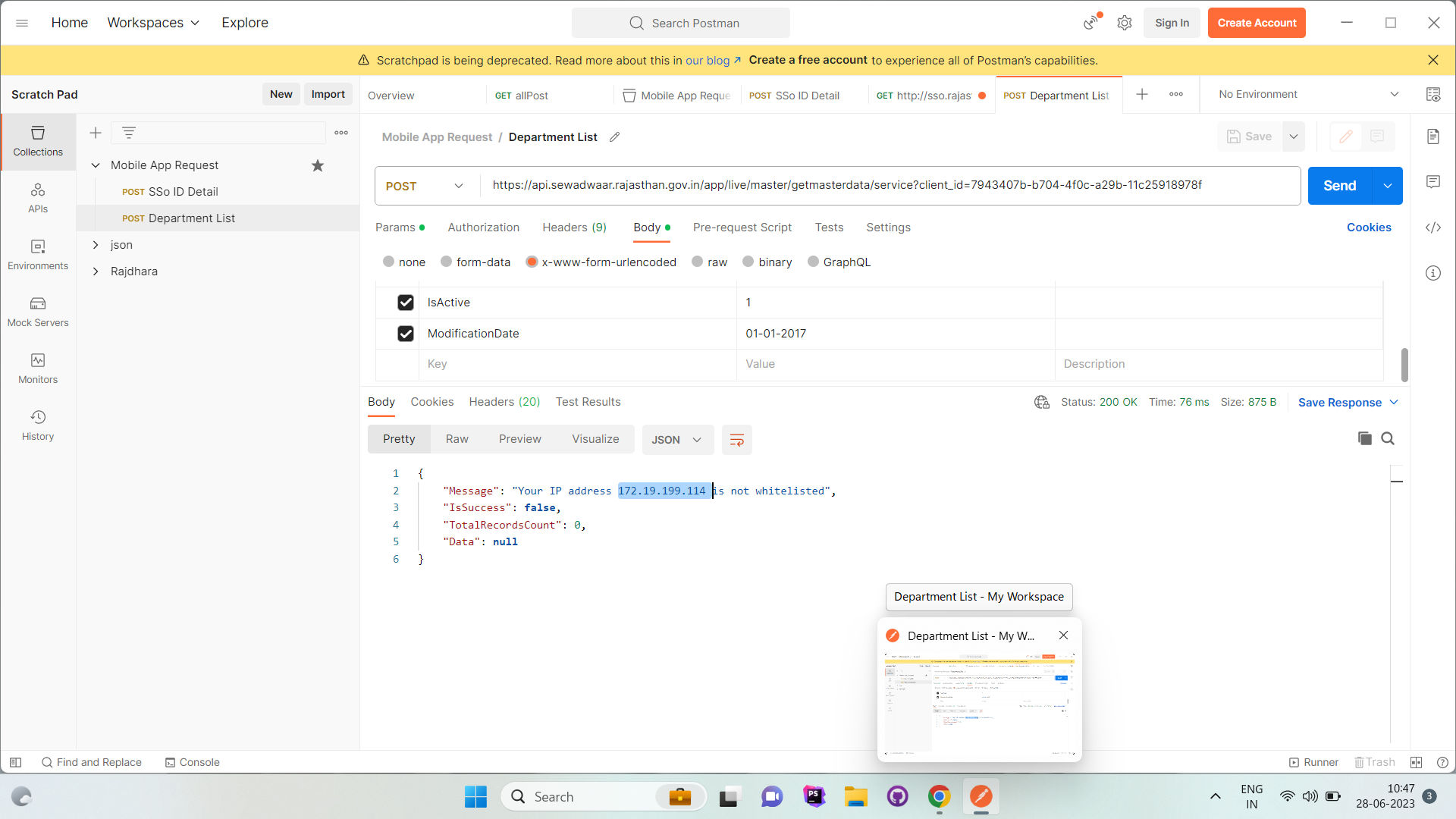This screenshot has width=1456, height=819.
Task: Click the plus to create new collection
Action: coord(96,133)
